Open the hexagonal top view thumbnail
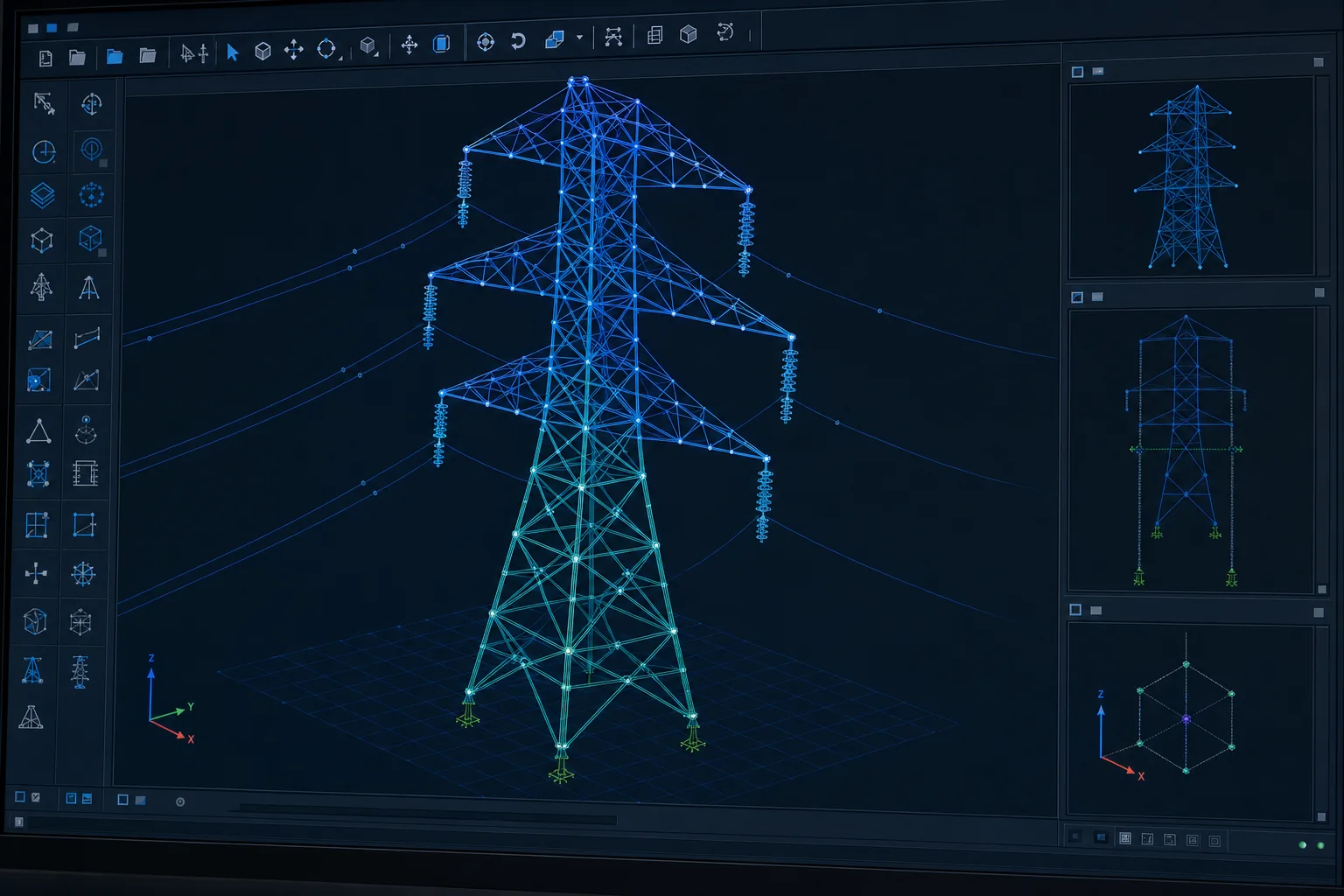Screen dimensions: 1344x896 point(1190,721)
